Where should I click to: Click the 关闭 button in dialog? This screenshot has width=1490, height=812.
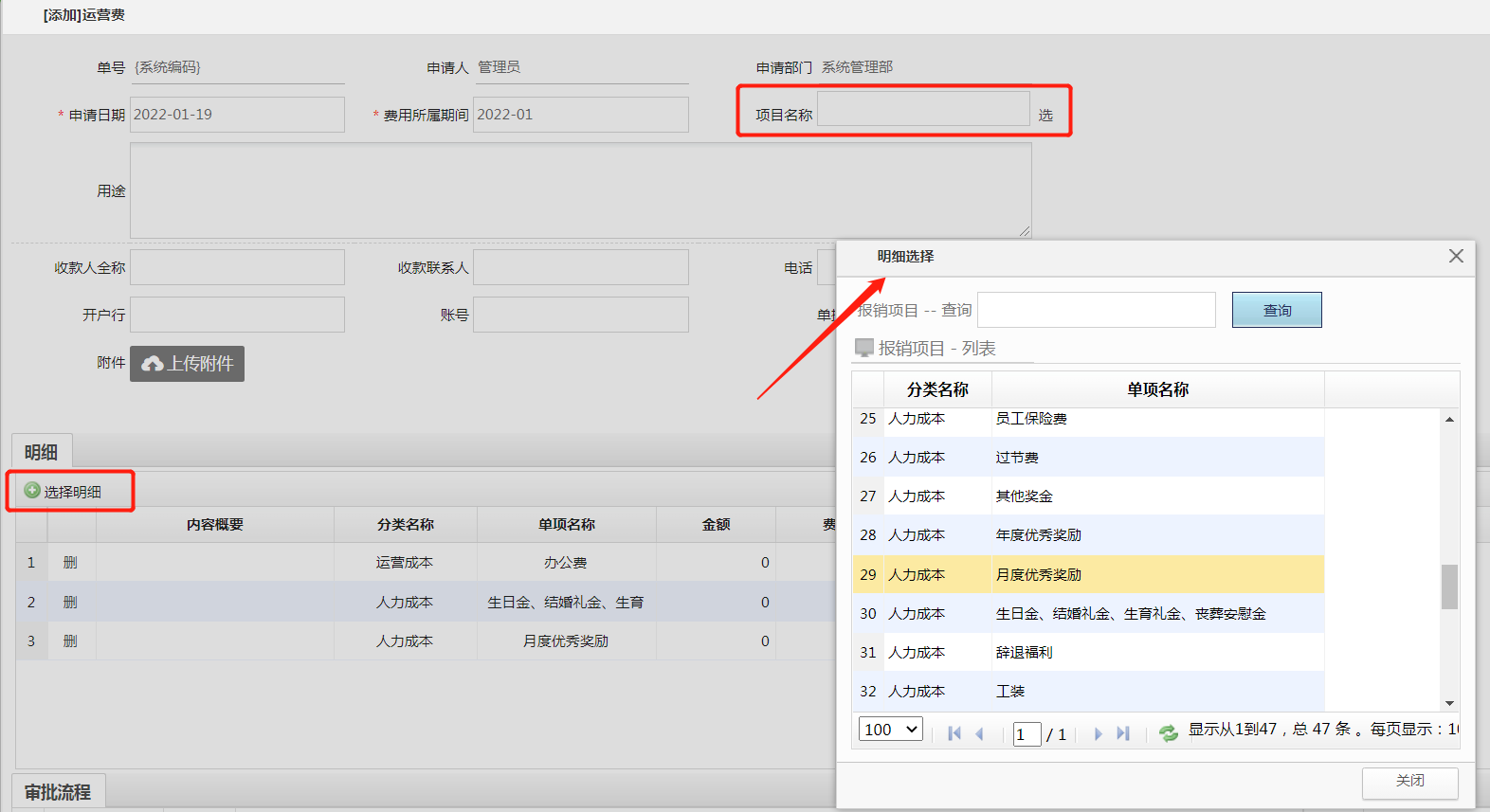point(1409,781)
